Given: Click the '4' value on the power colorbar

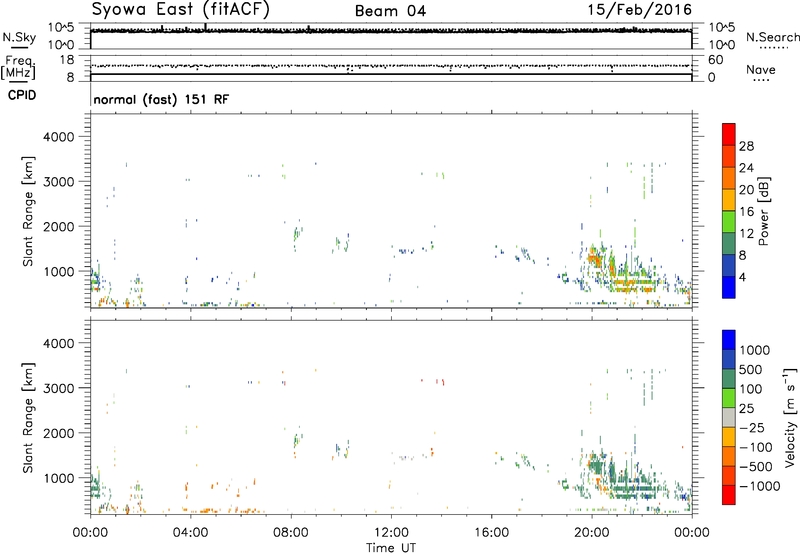Looking at the screenshot, I should tap(742, 277).
